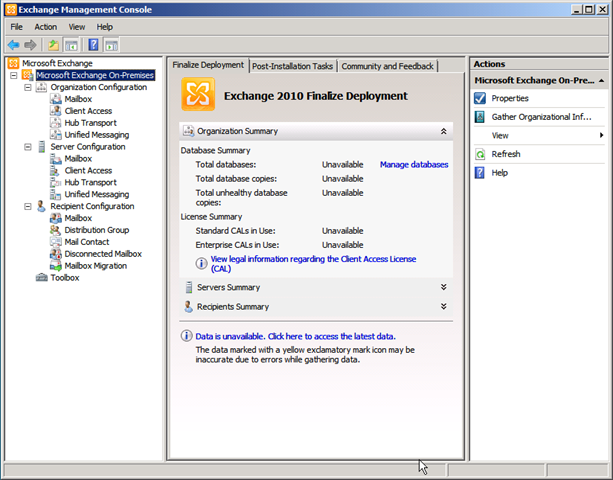Click Mailbox icon under Server Configuration
Screen dimensions: 613x480
[x=56, y=159]
